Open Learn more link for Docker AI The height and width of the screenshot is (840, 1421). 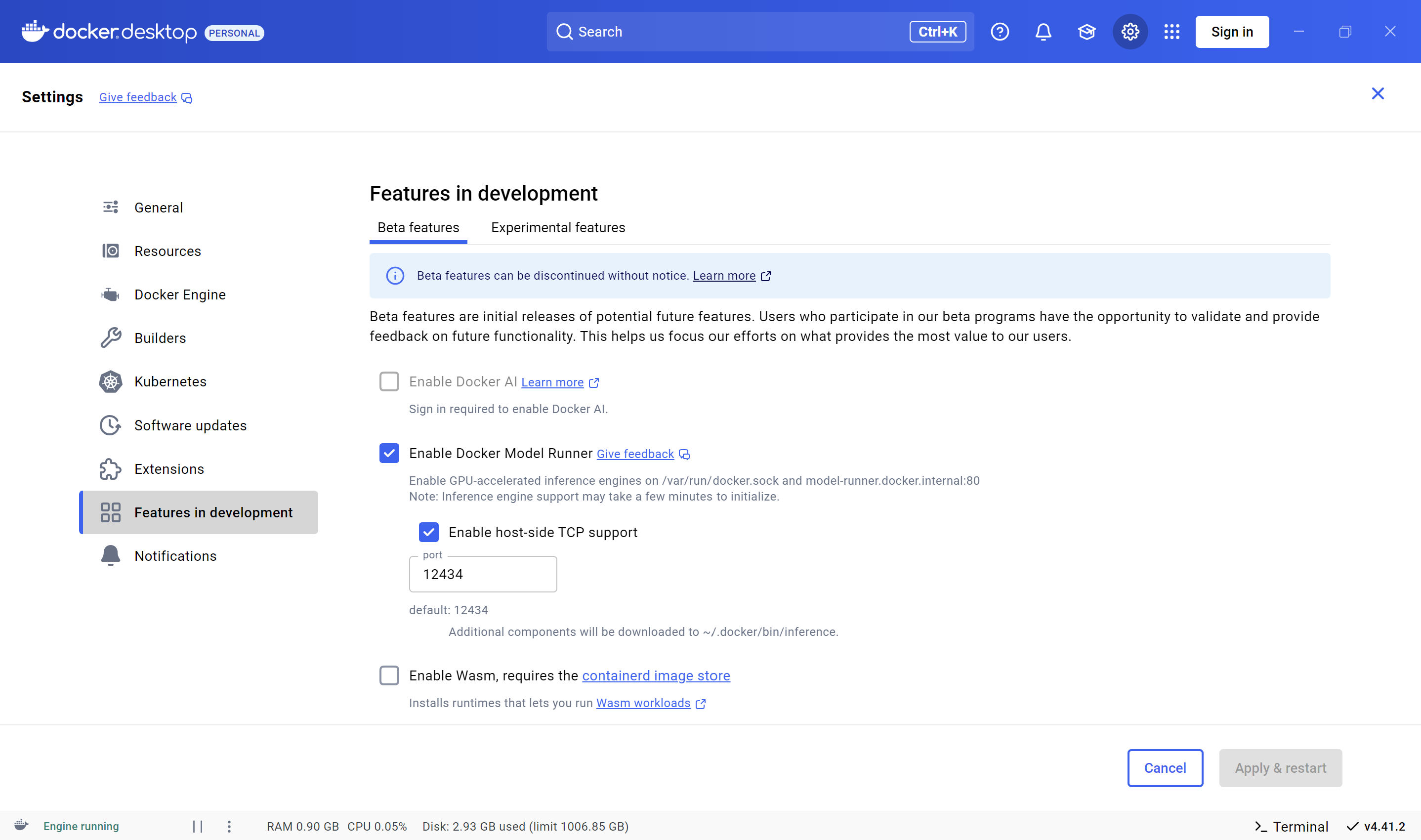(x=552, y=382)
